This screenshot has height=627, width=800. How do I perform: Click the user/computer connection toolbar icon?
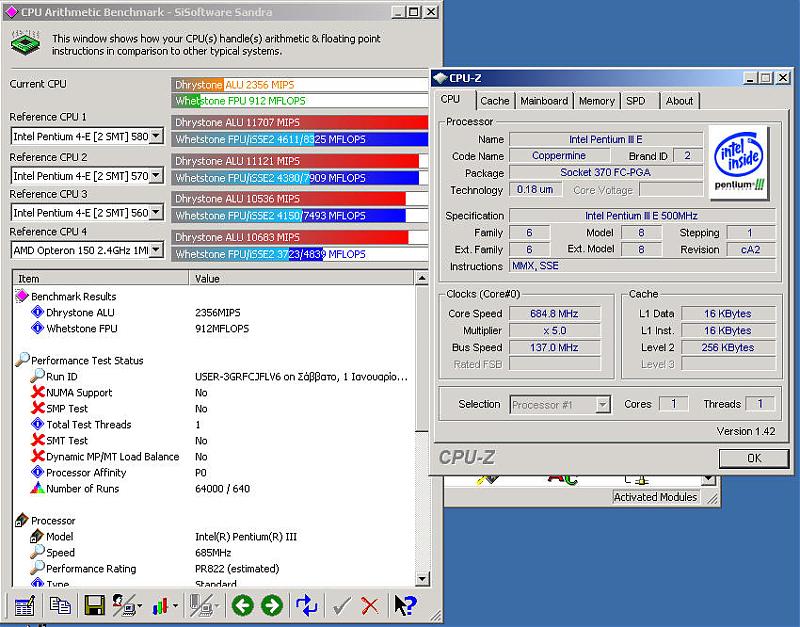tap(123, 606)
